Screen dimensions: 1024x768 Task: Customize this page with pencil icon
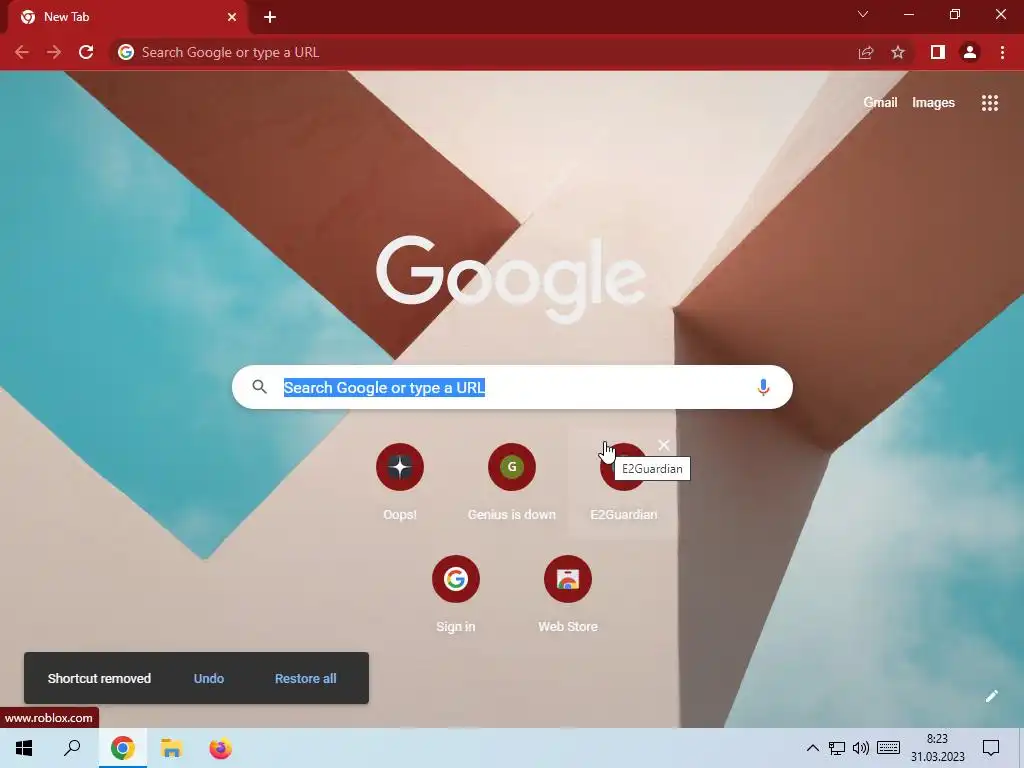pos(991,696)
